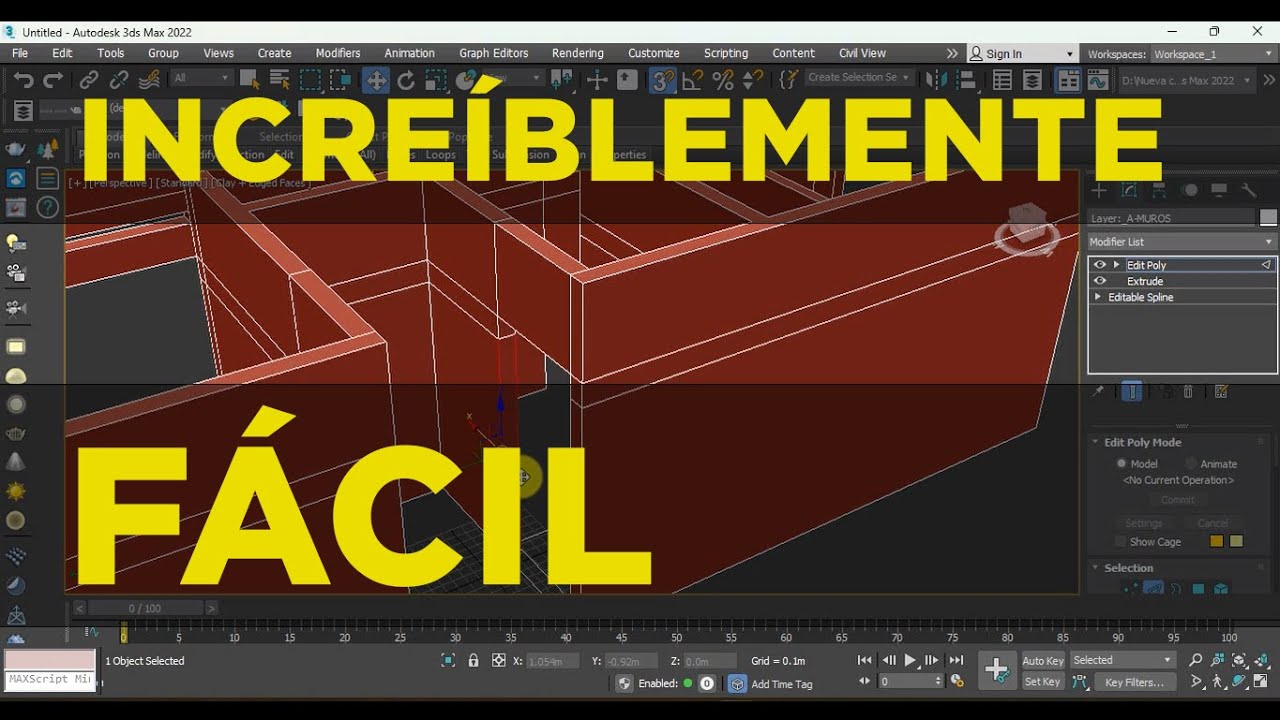Open the Utilities wrench panel
The width and height of the screenshot is (1280, 720).
point(1248,190)
